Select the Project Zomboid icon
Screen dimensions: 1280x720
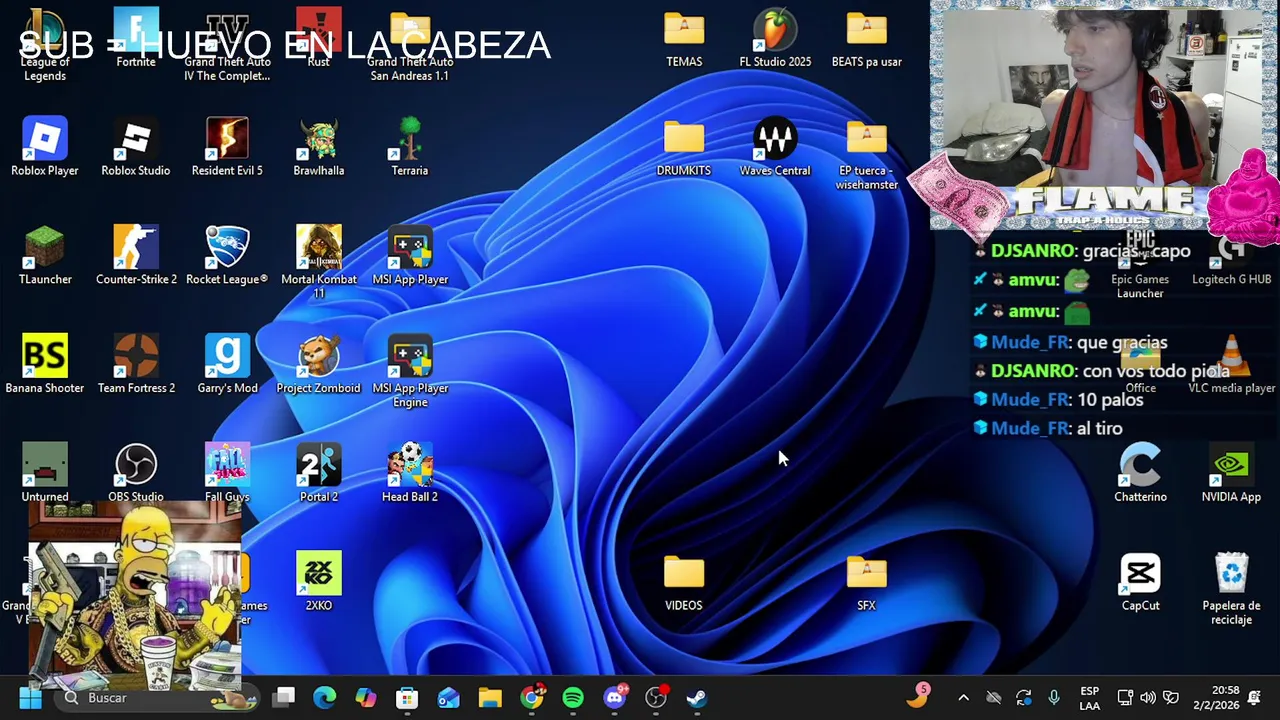(x=318, y=365)
